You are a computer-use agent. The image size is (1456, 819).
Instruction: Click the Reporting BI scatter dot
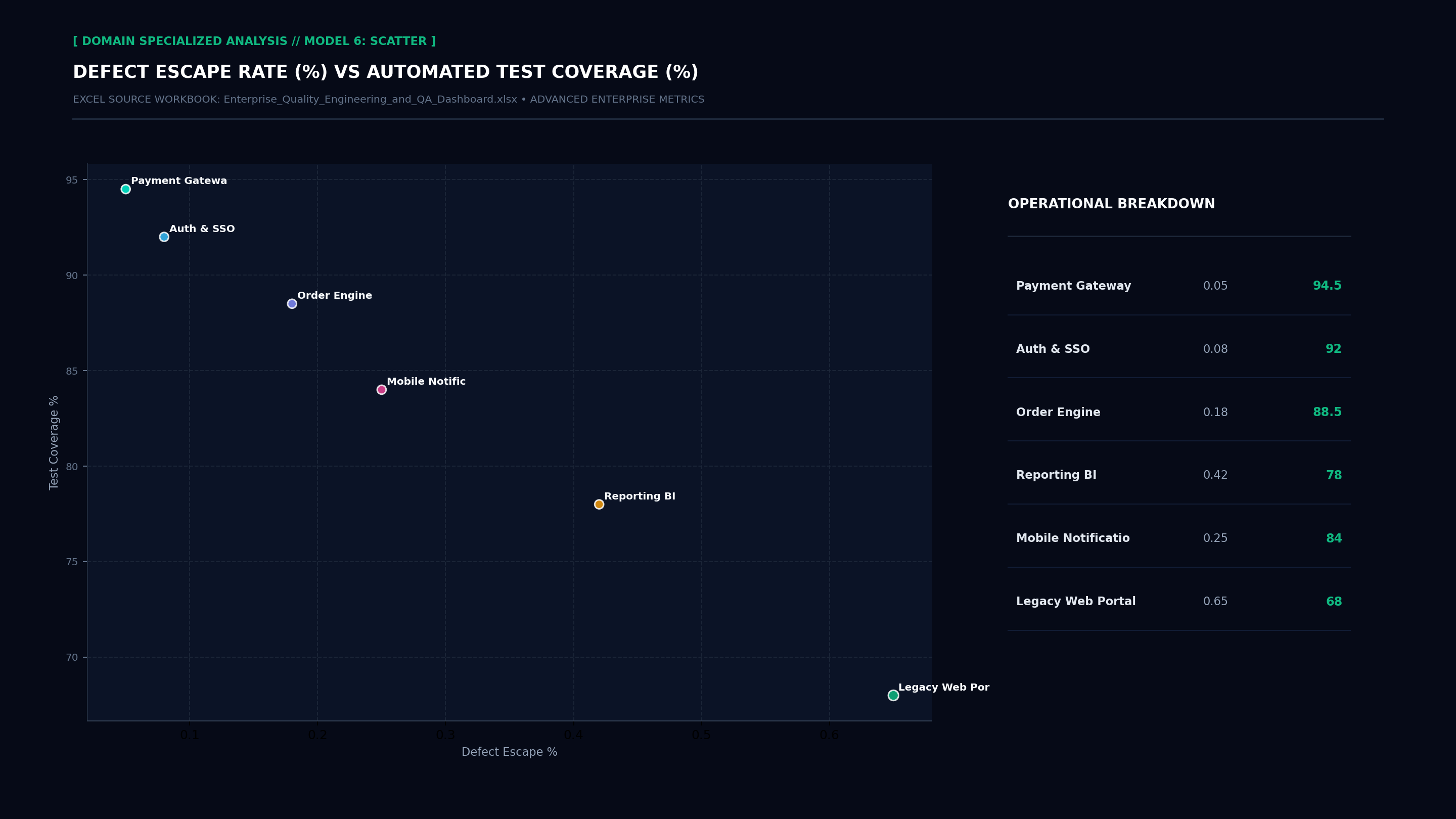tap(599, 504)
